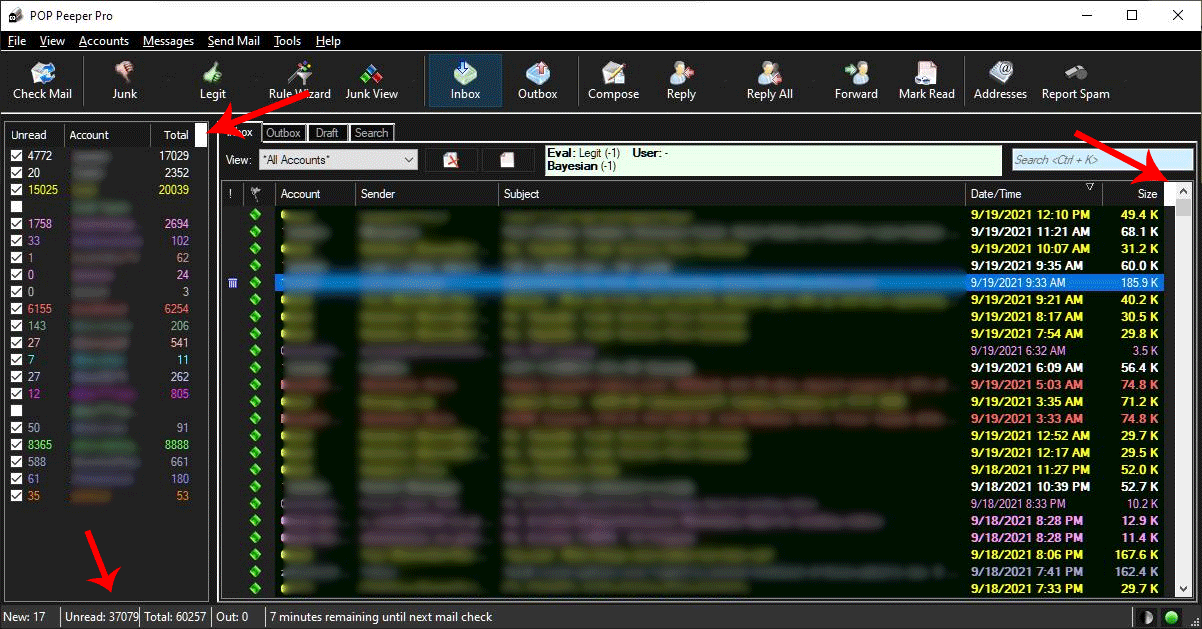Focus the Search <Ctrl + K> field
The width and height of the screenshot is (1202, 629).
pos(1102,159)
